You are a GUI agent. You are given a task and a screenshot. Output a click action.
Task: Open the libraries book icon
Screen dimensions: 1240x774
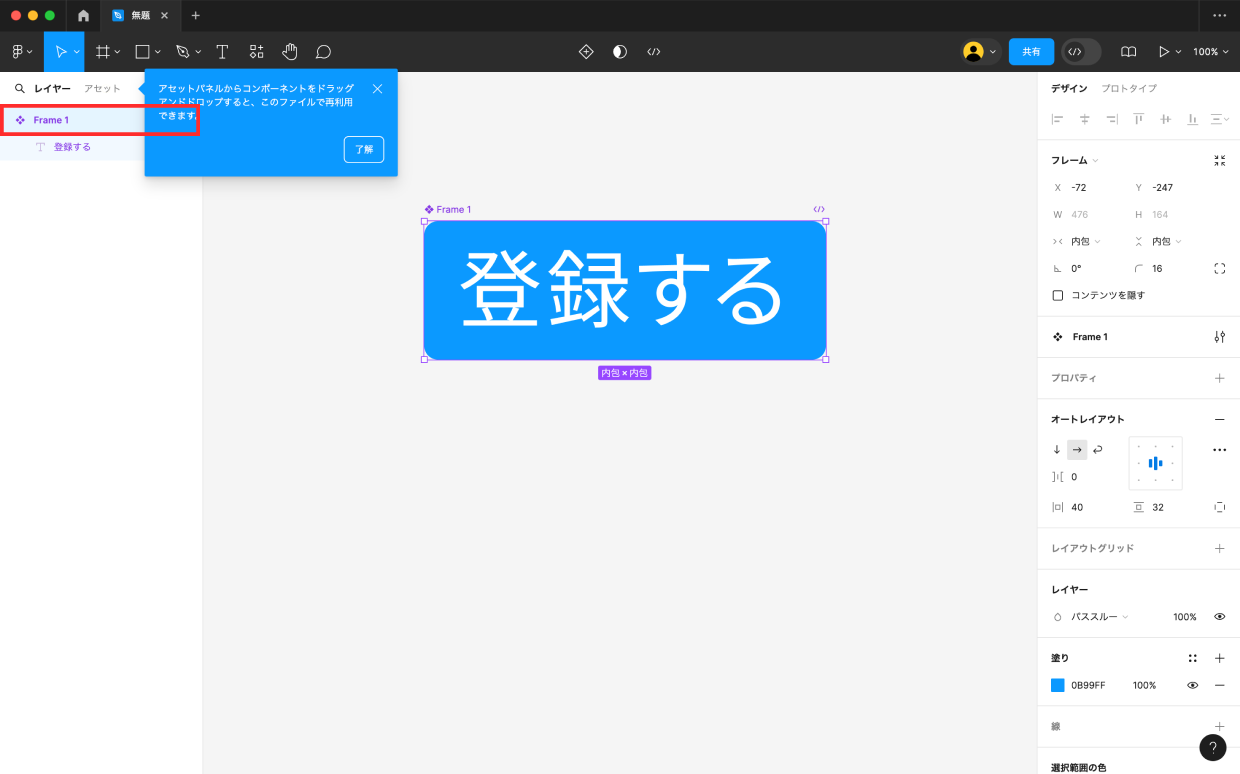[1128, 51]
